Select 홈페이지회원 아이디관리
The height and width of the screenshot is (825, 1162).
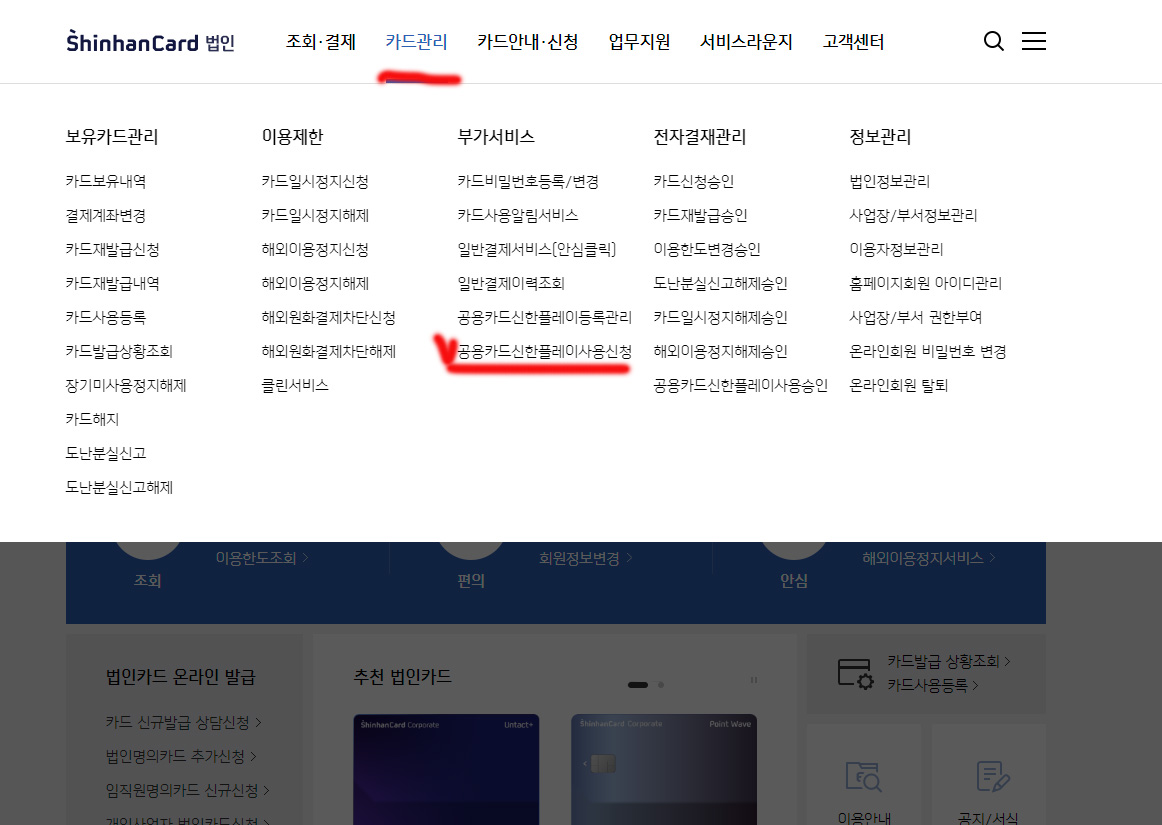926,283
